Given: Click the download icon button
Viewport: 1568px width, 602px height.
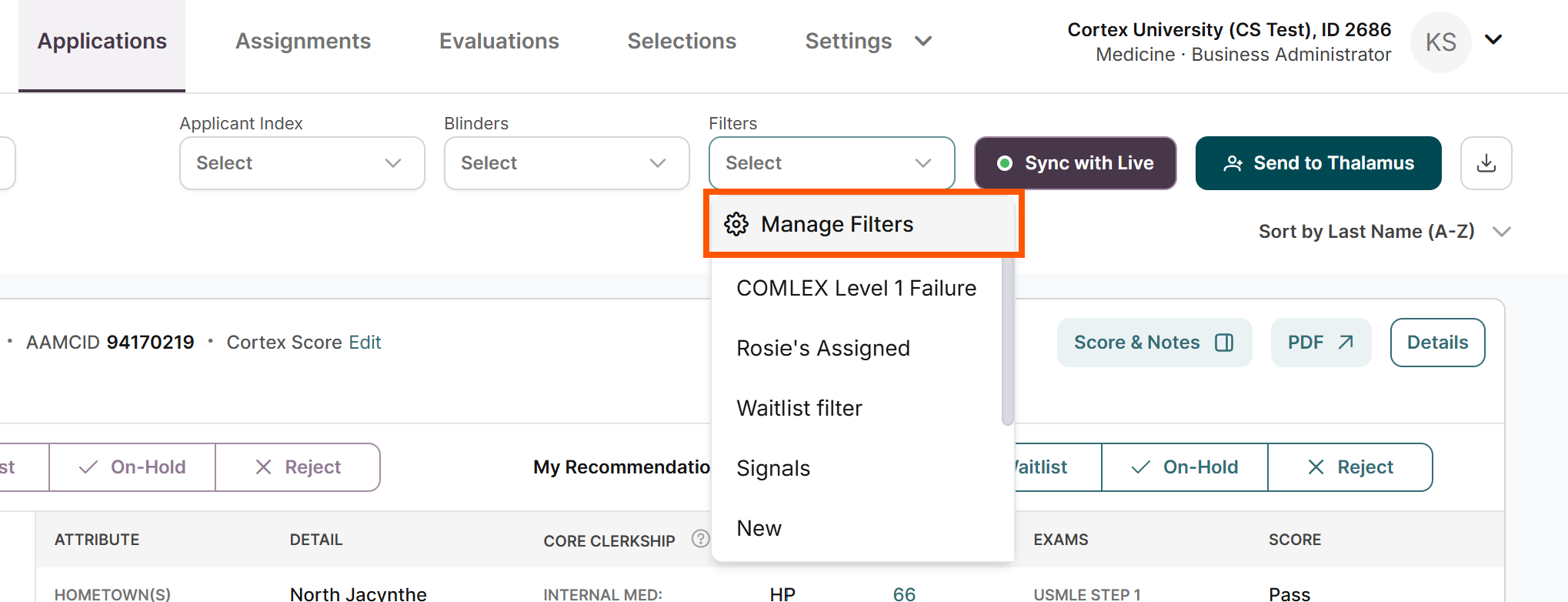Looking at the screenshot, I should pos(1486,163).
